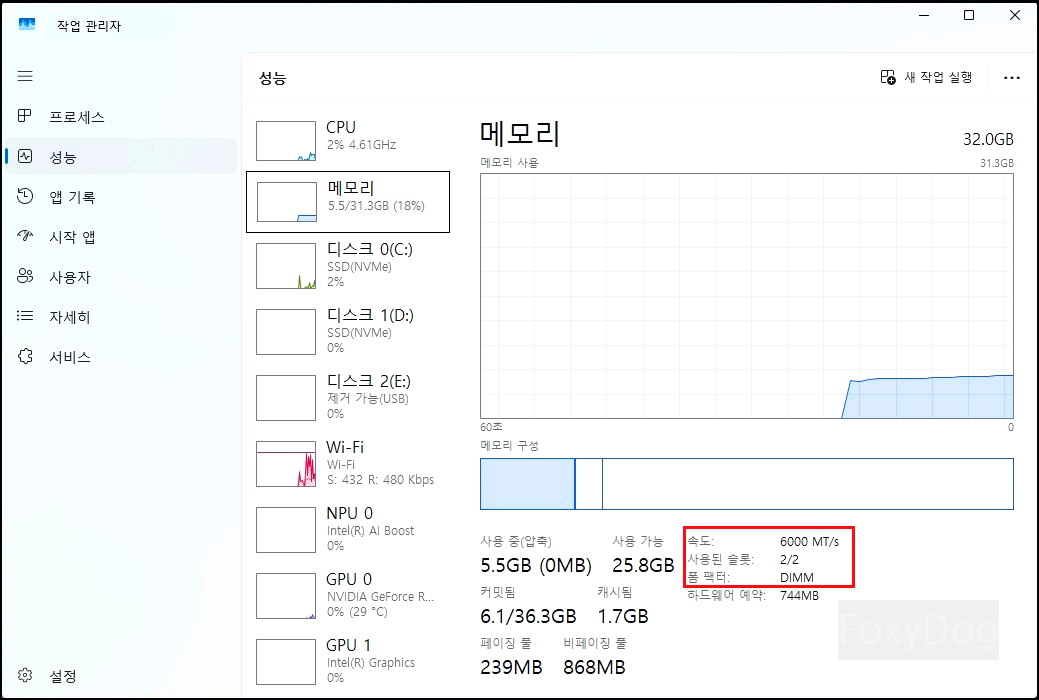
Task: Close the Task Manager window
Action: coord(1014,15)
